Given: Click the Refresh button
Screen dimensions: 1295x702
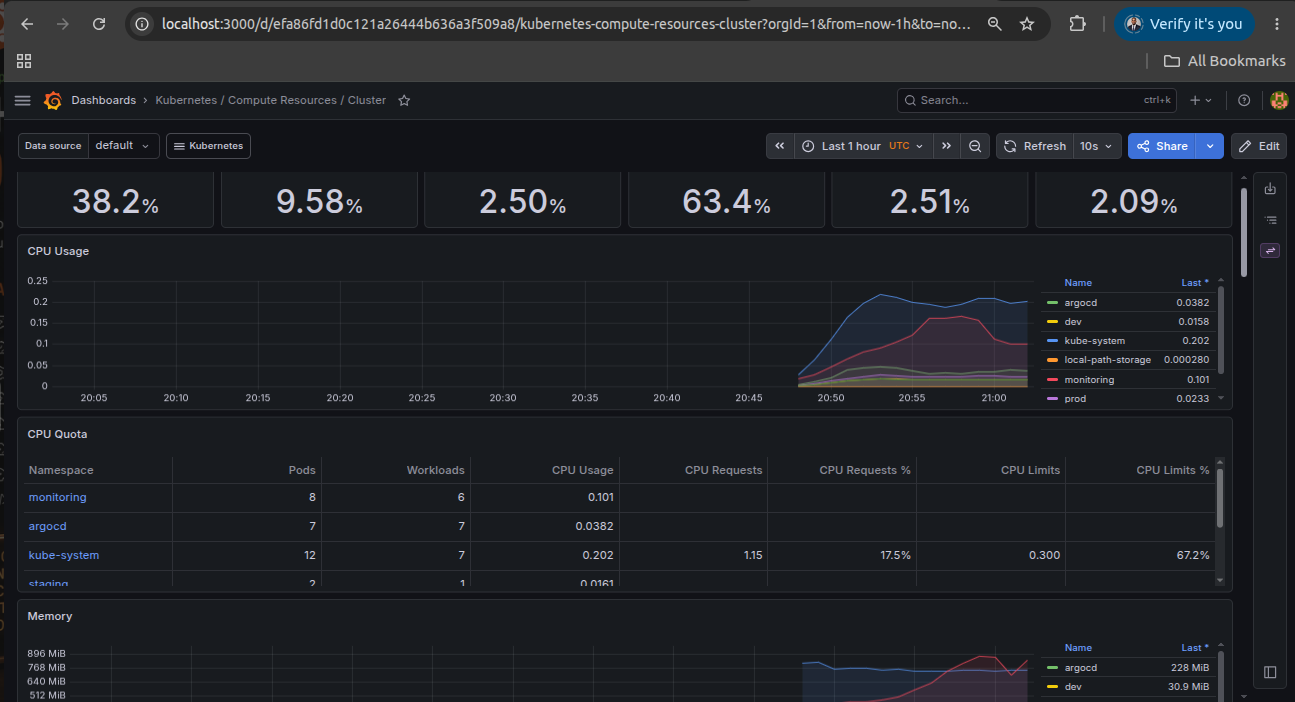Looking at the screenshot, I should point(1035,146).
